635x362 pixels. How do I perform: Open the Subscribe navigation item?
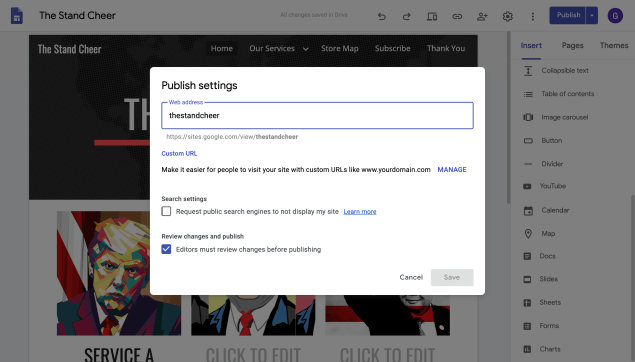click(x=392, y=49)
